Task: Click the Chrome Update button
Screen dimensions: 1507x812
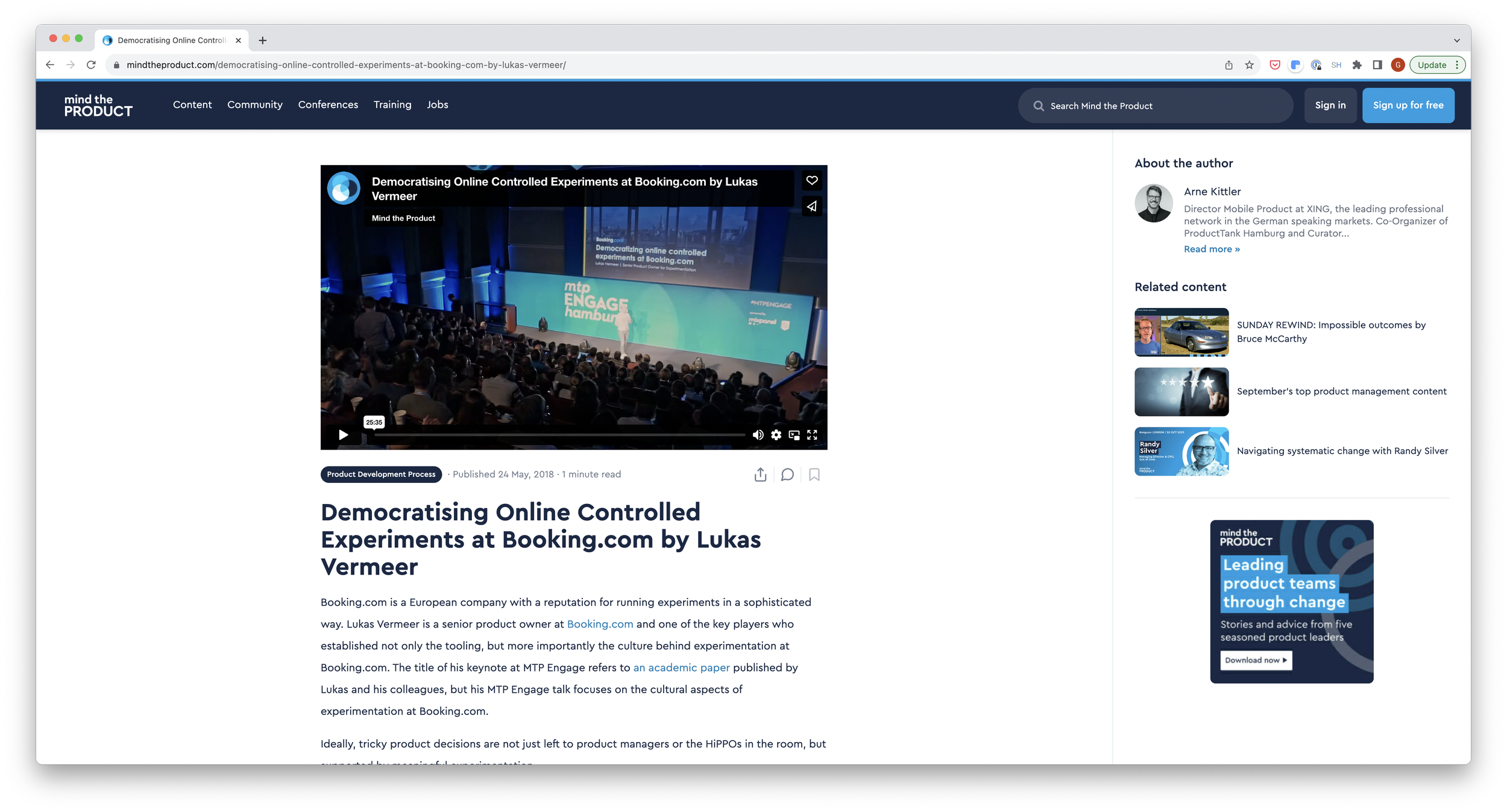Action: [x=1432, y=65]
